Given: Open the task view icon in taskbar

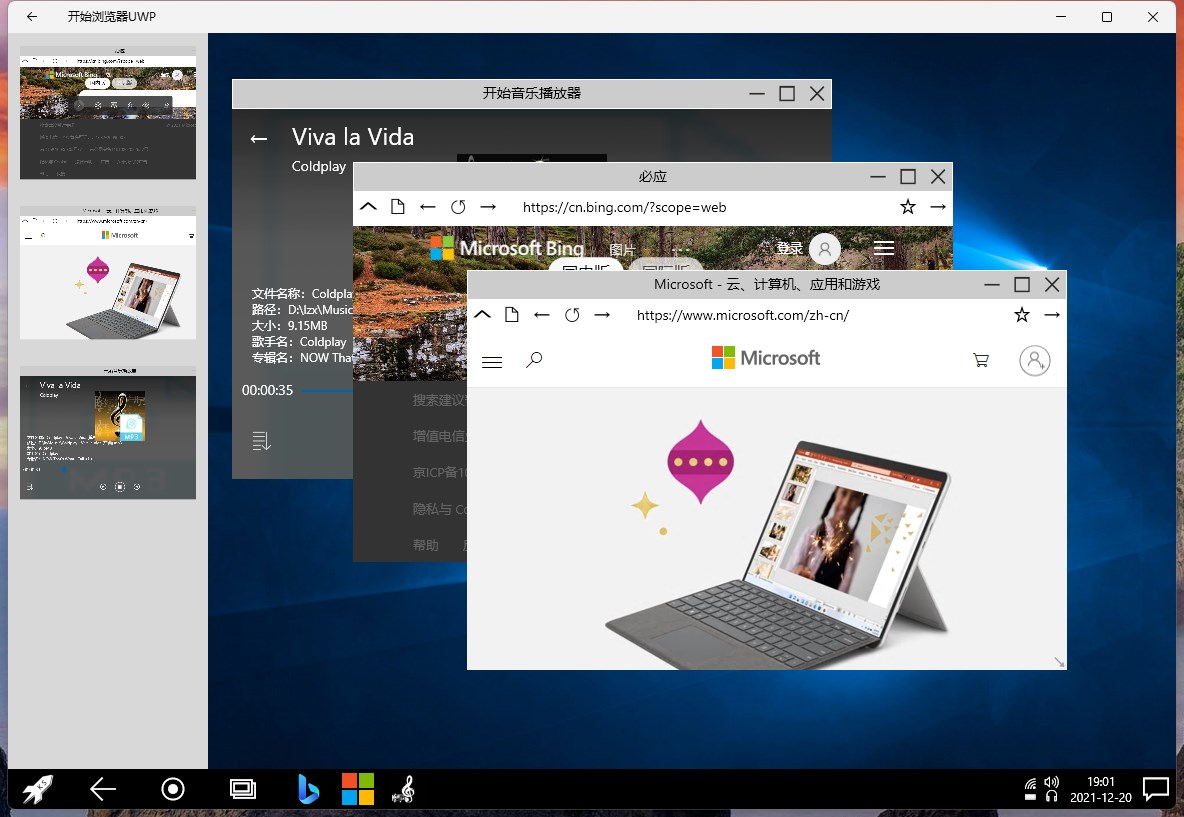Looking at the screenshot, I should click(243, 790).
